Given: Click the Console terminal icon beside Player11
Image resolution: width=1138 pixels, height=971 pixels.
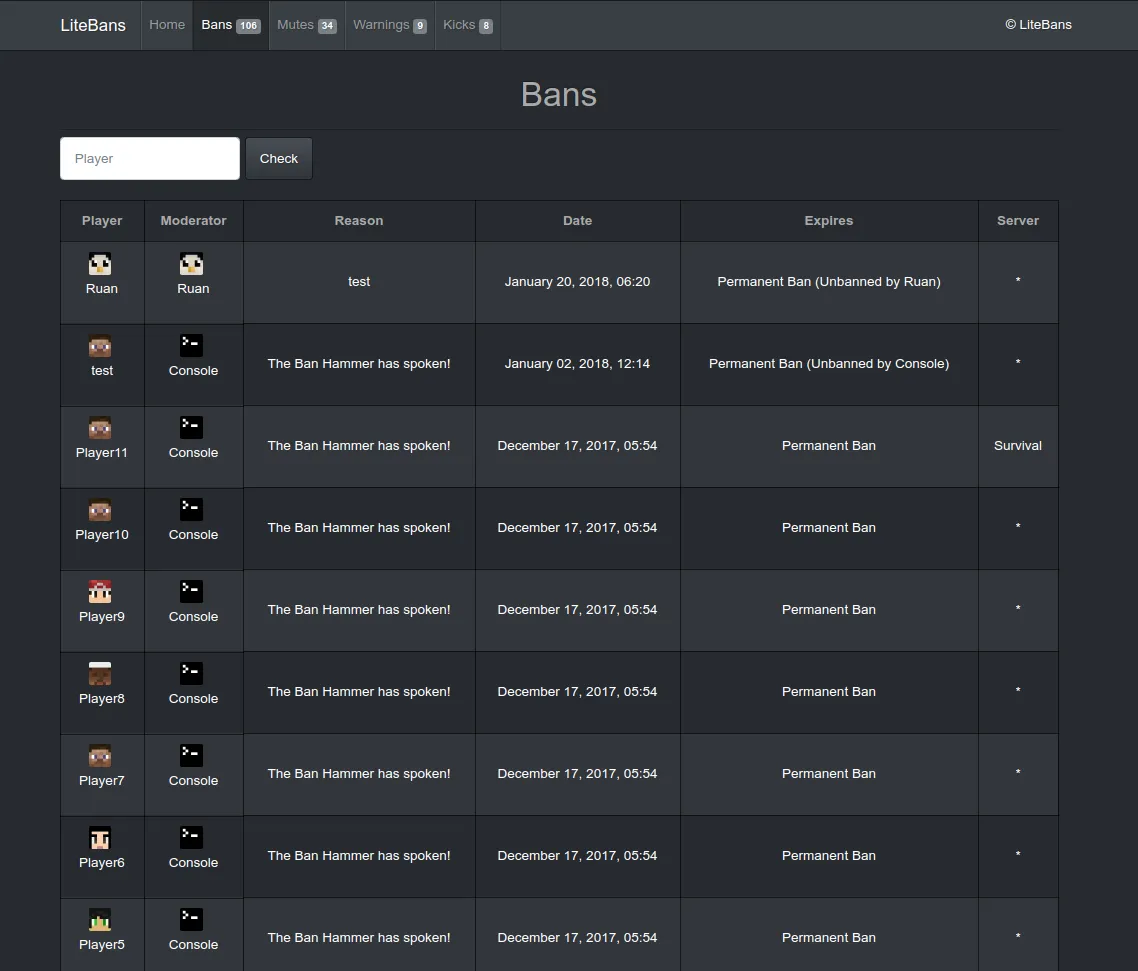Looking at the screenshot, I should [191, 428].
